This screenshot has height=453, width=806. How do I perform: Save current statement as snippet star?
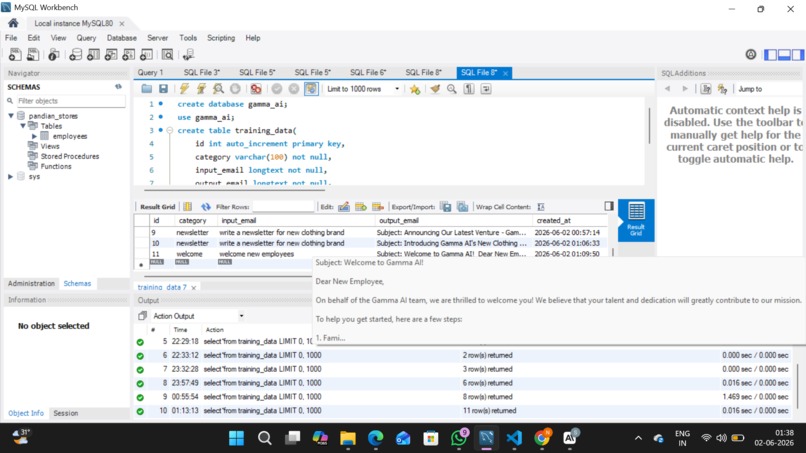(415, 89)
